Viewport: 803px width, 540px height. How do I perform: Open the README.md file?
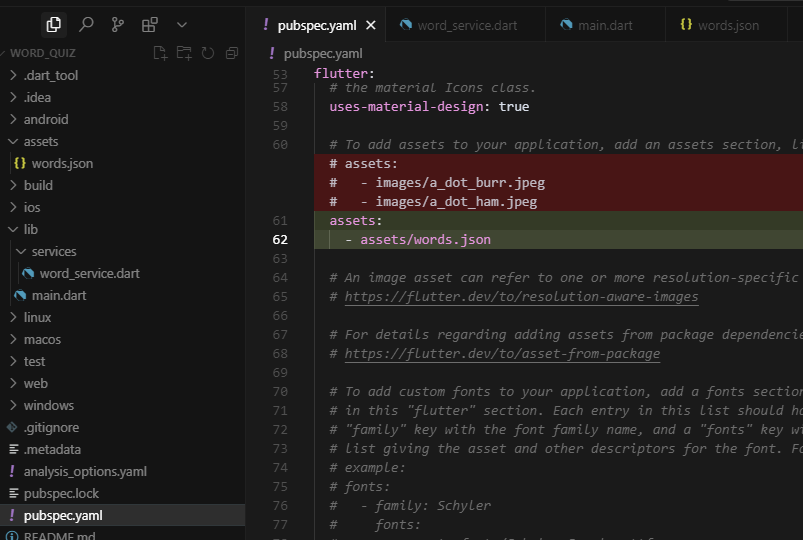(x=123, y=534)
